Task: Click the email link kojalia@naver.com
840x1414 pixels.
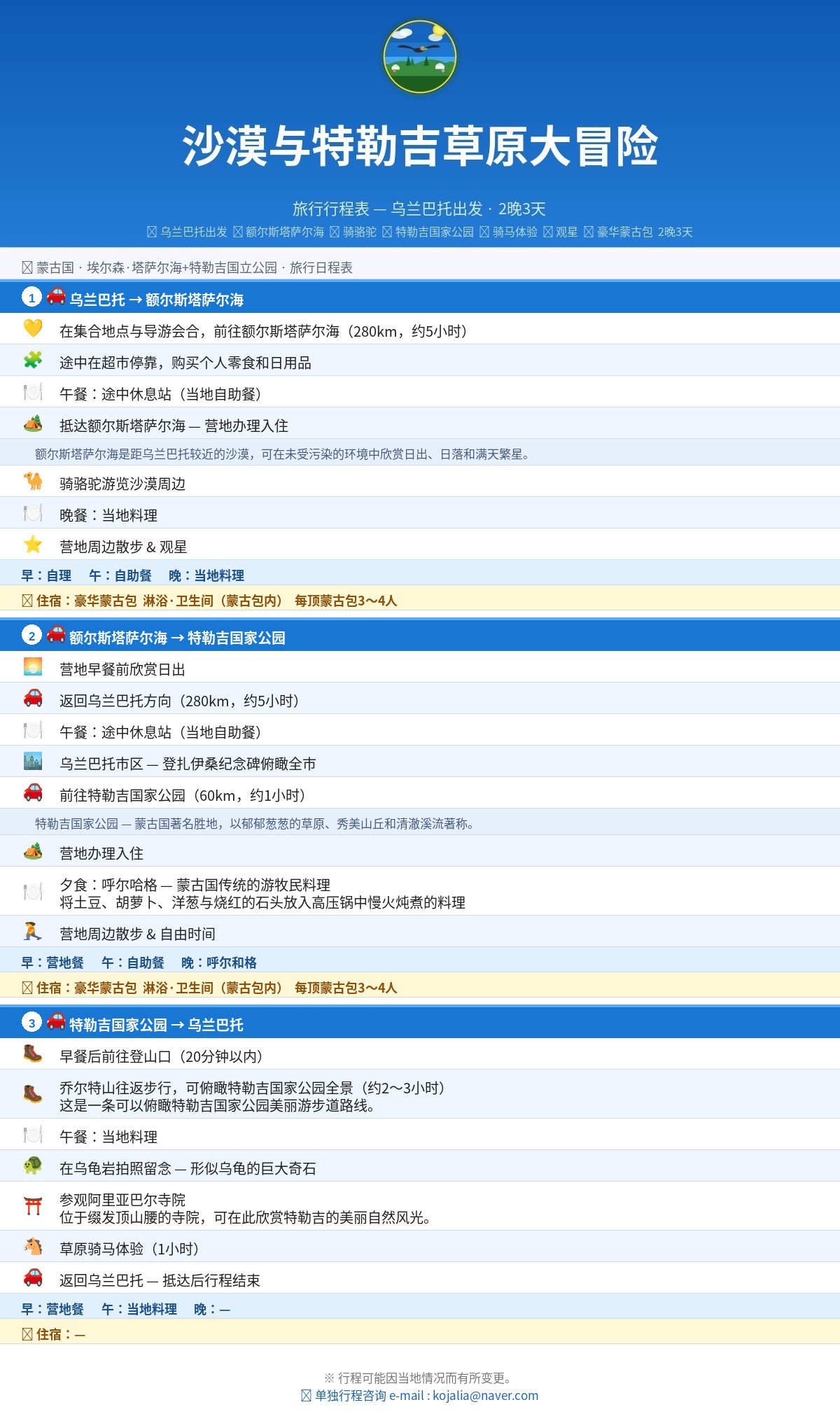Action: (x=485, y=1396)
